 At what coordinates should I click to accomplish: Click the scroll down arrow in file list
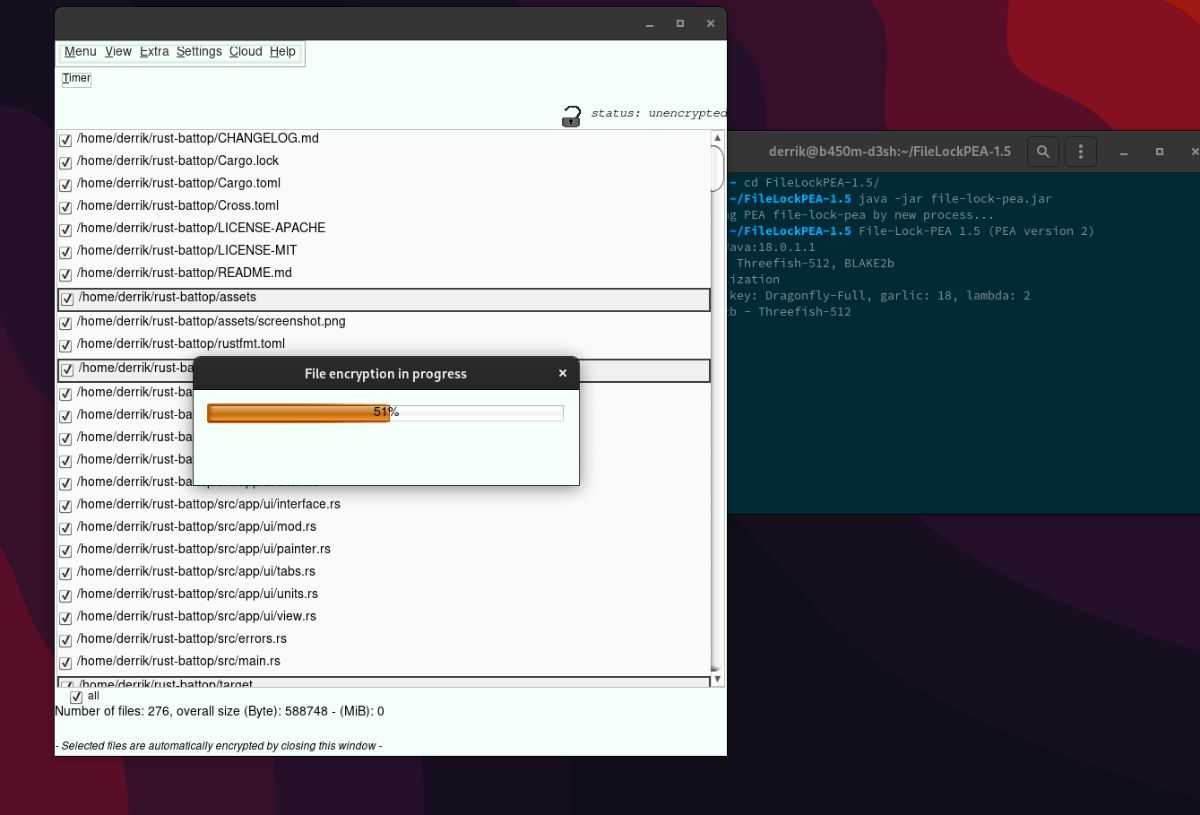tap(717, 679)
